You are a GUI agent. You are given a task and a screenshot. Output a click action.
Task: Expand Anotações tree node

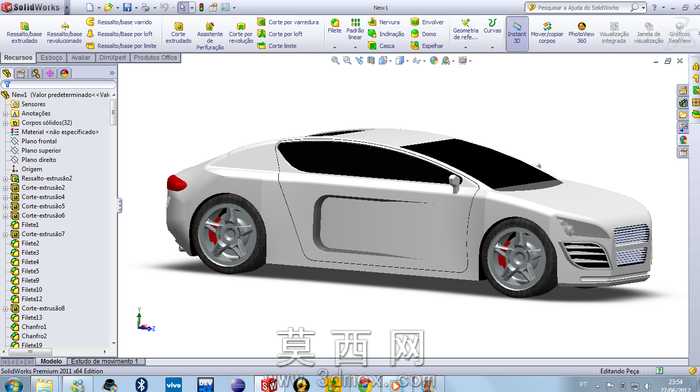(6, 113)
